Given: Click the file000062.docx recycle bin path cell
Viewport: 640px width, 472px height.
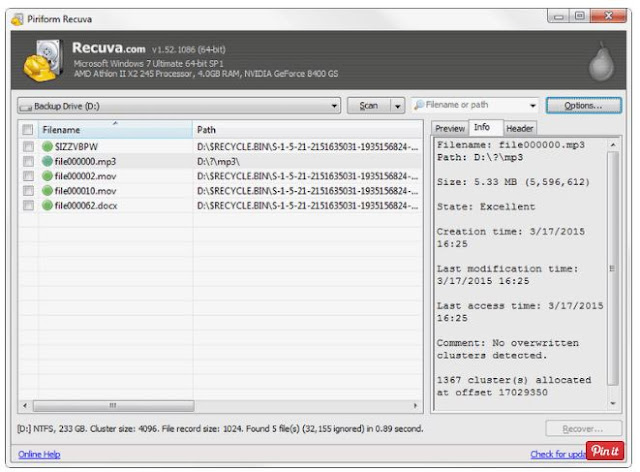Looking at the screenshot, I should coord(307,206).
